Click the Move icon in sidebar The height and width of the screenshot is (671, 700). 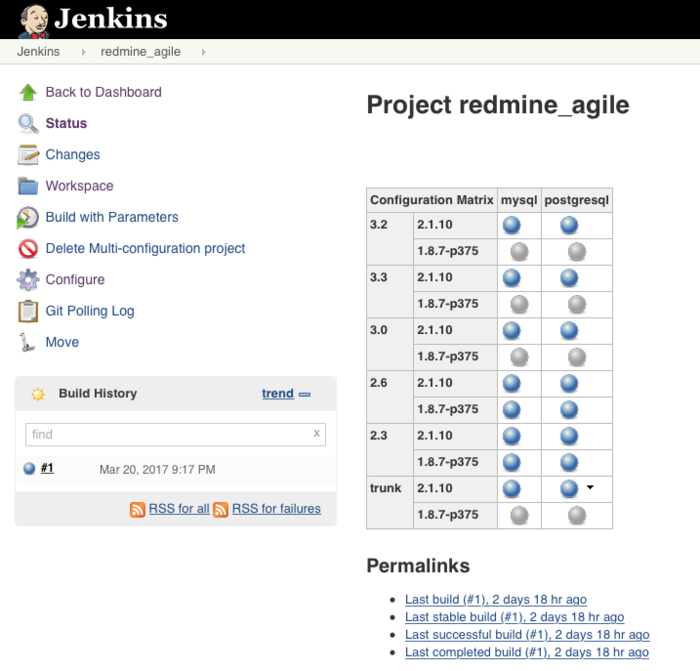click(x=28, y=342)
